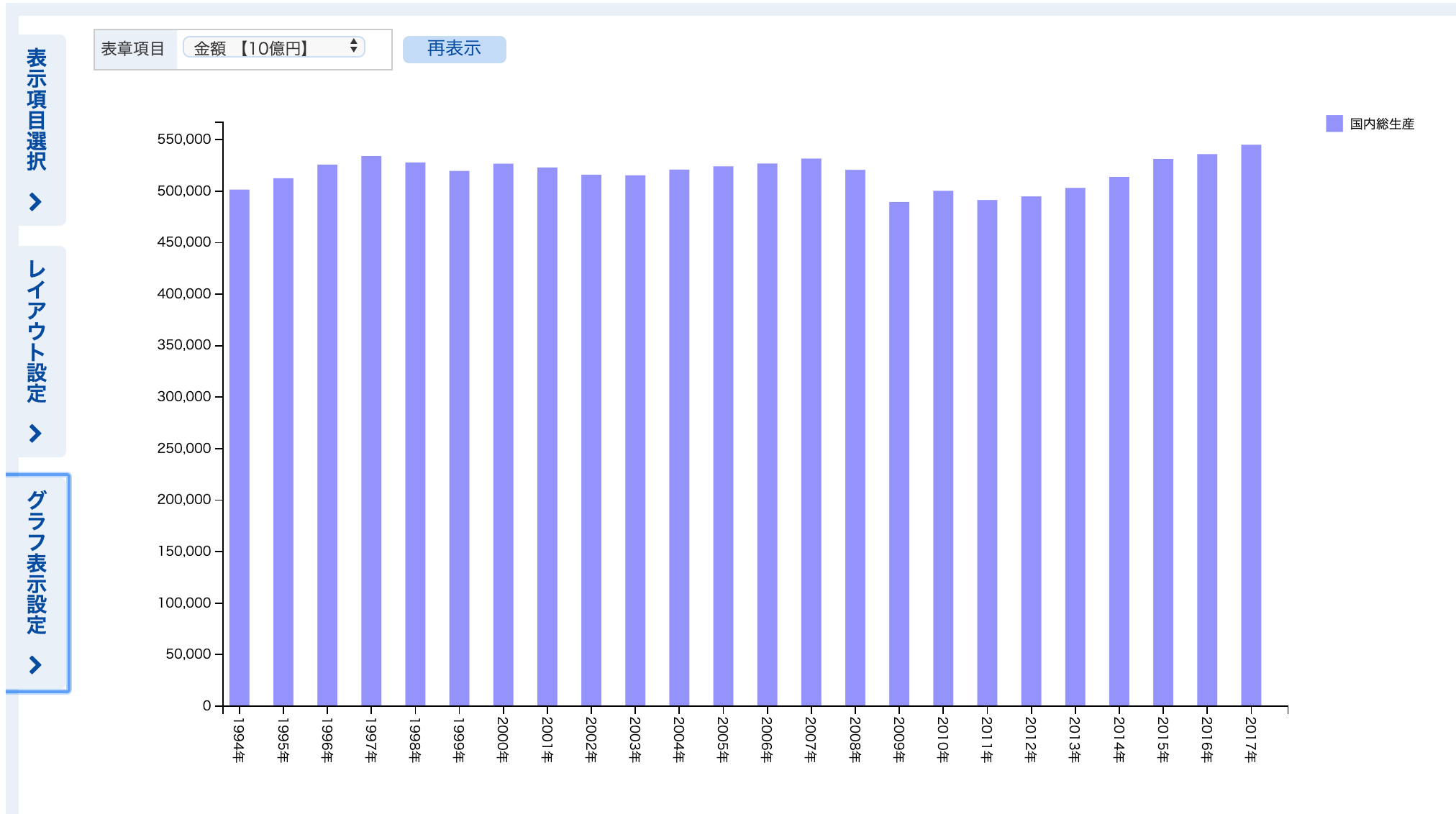Image resolution: width=1456 pixels, height=814 pixels.
Task: Click the 表章項目 field label
Action: pos(133,49)
